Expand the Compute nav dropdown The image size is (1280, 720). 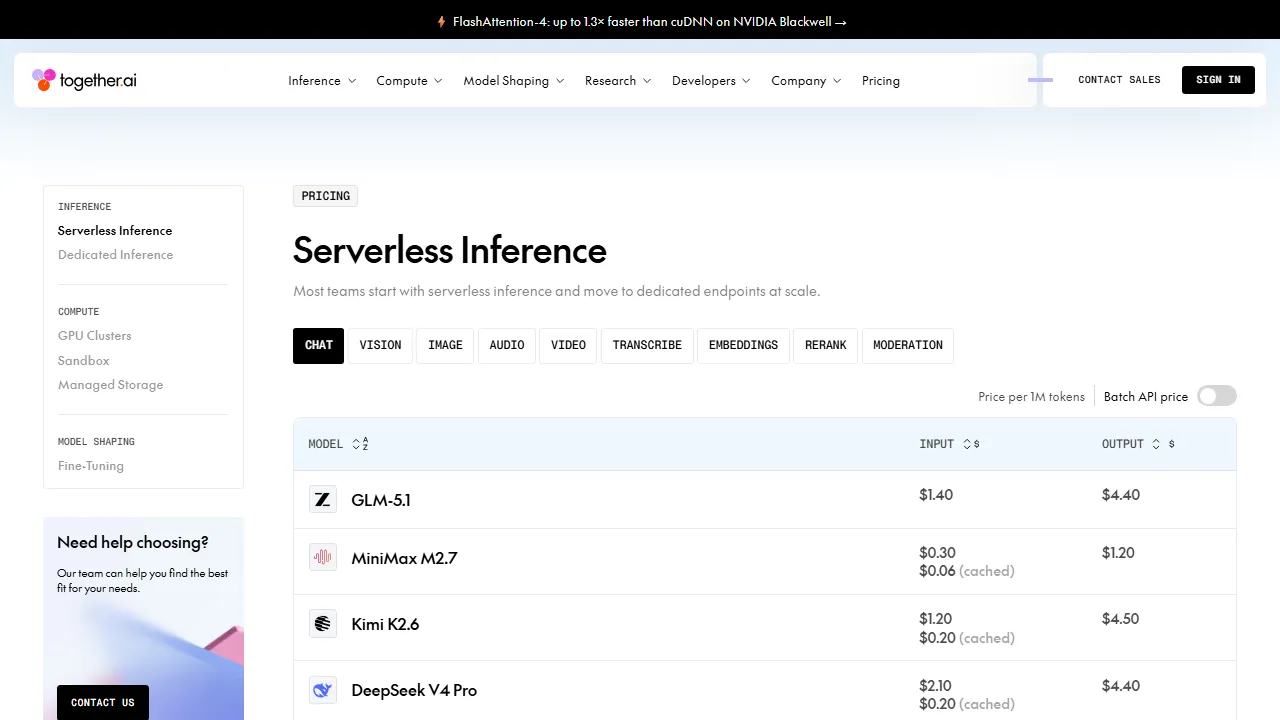409,81
